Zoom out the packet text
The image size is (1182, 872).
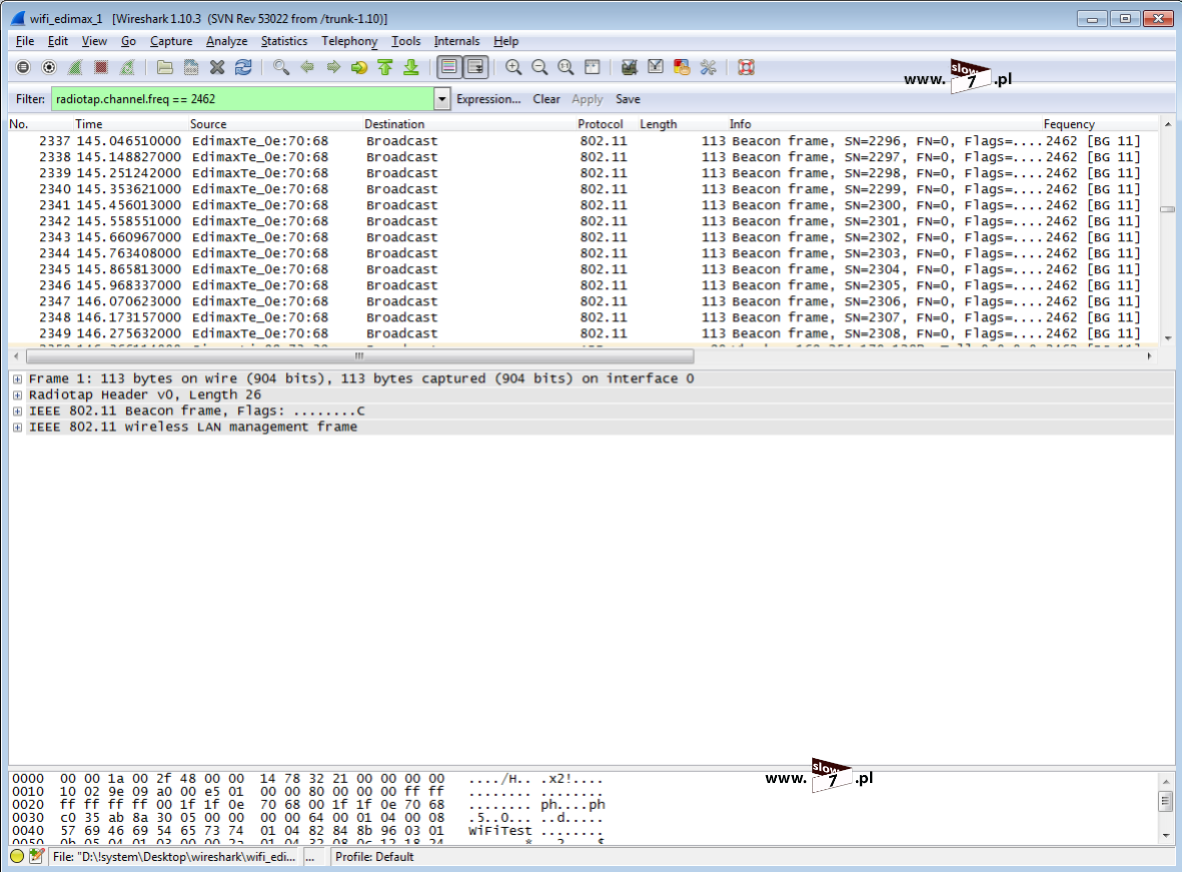tap(540, 68)
